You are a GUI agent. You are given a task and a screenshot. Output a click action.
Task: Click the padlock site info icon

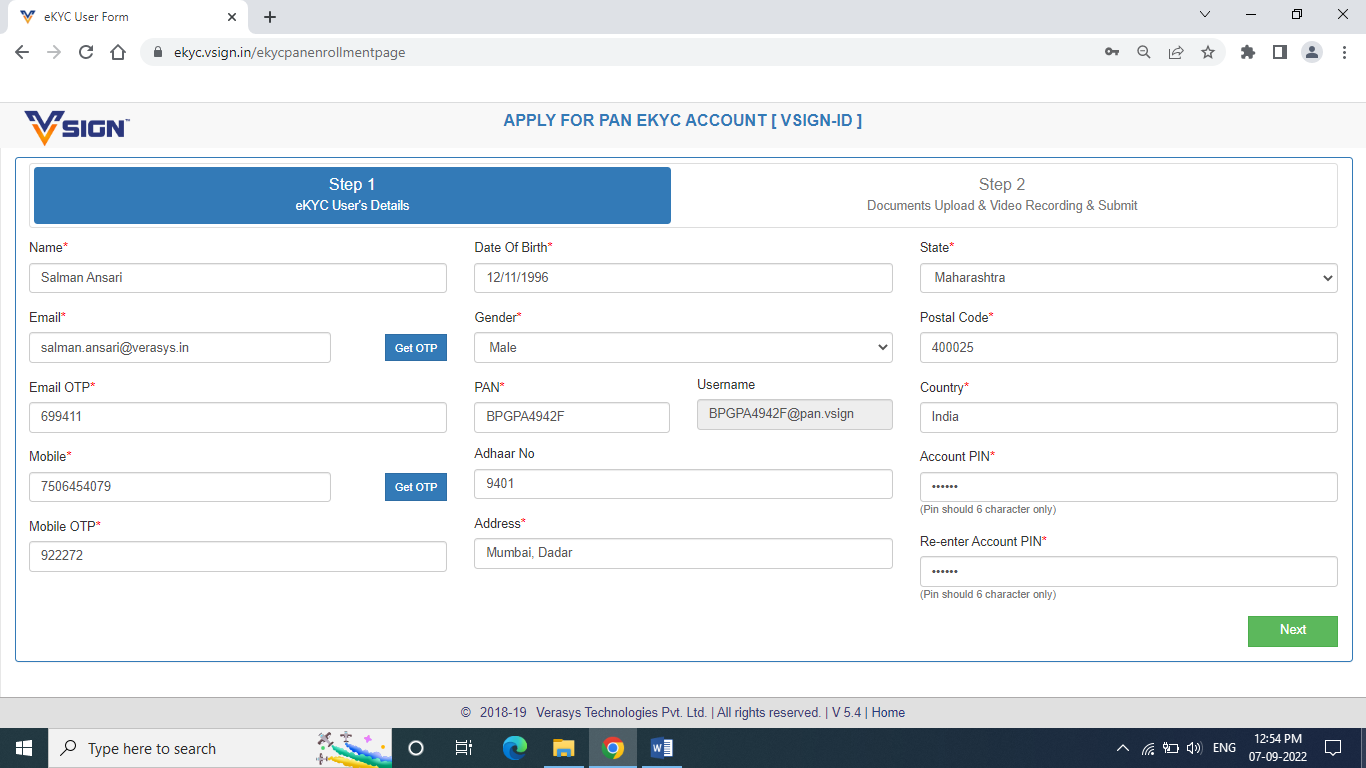click(x=157, y=52)
